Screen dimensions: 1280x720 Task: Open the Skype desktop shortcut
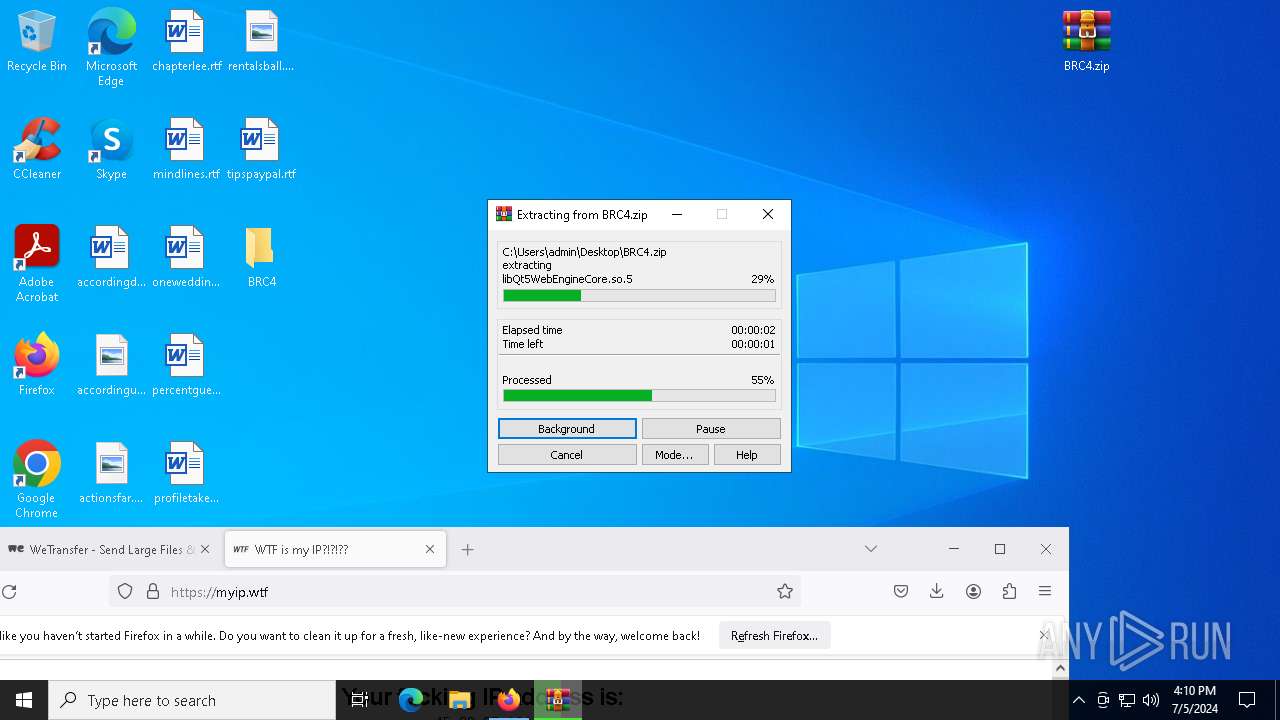[x=111, y=150]
